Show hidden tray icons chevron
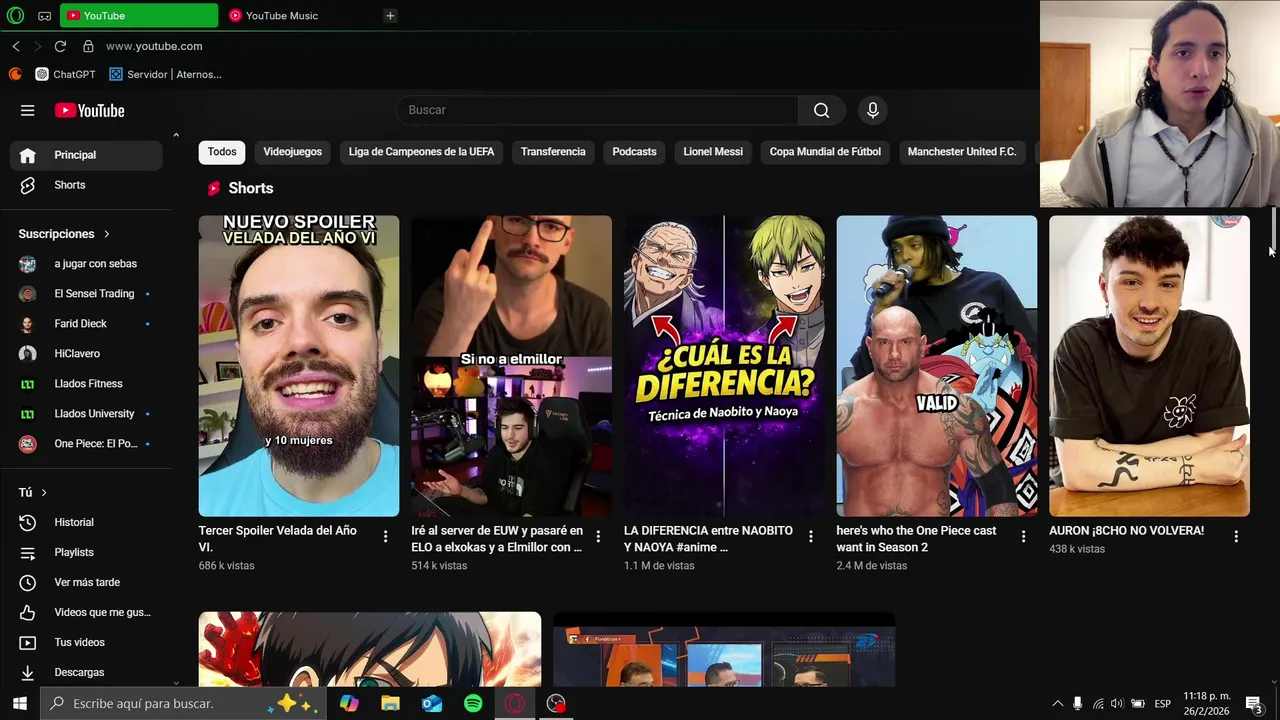The height and width of the screenshot is (720, 1280). 1057,703
